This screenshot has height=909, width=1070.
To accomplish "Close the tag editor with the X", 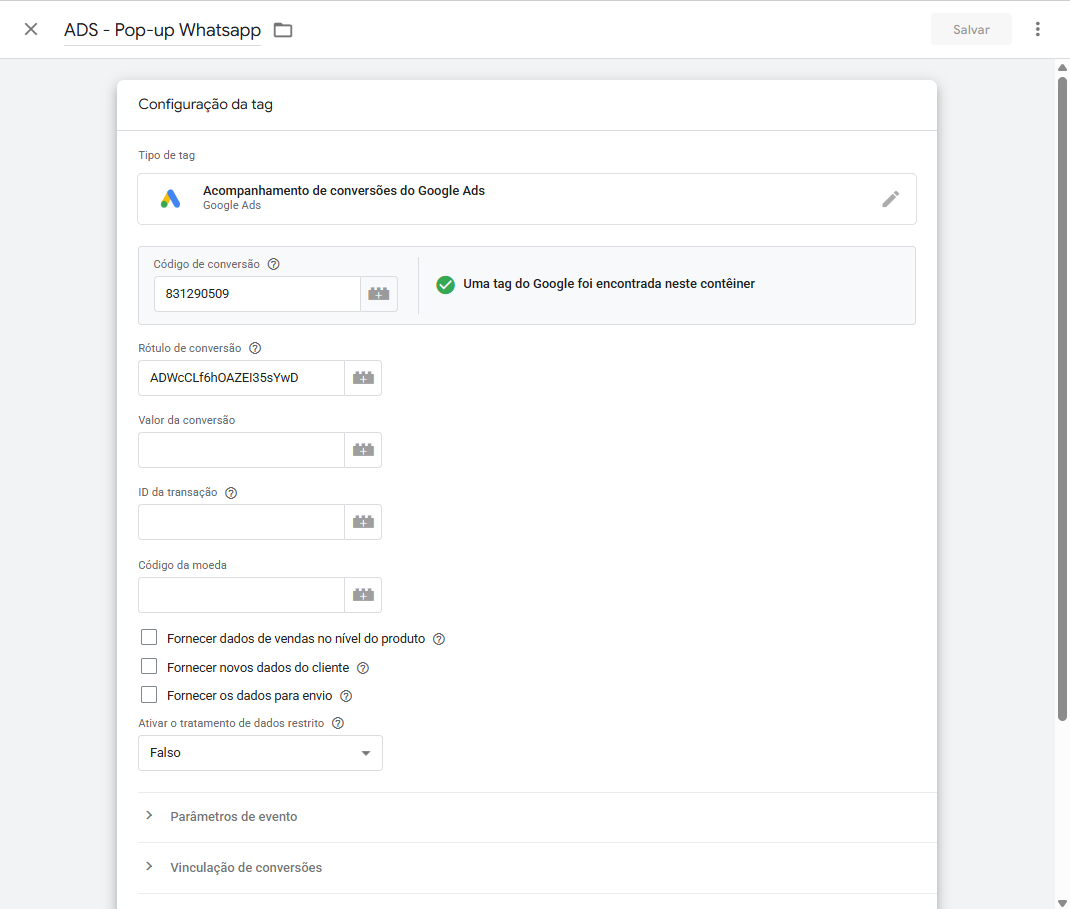I will click(31, 29).
